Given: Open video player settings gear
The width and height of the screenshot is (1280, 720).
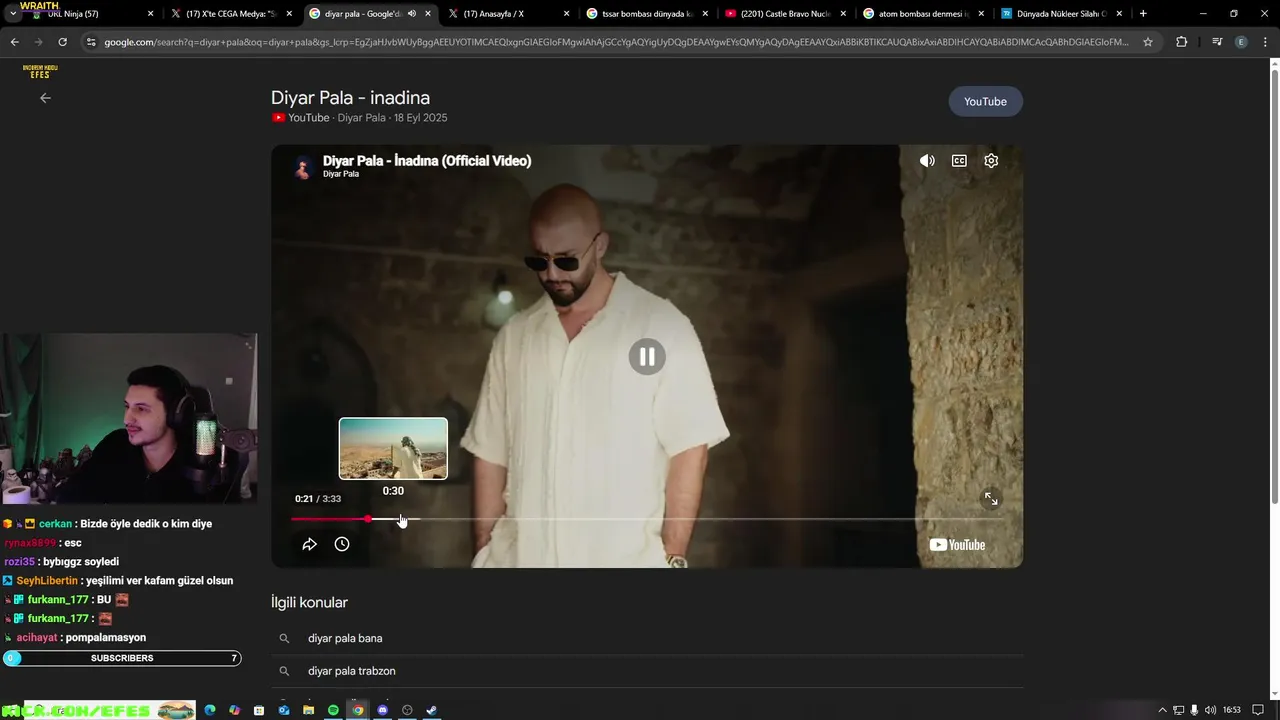Looking at the screenshot, I should click(x=991, y=161).
